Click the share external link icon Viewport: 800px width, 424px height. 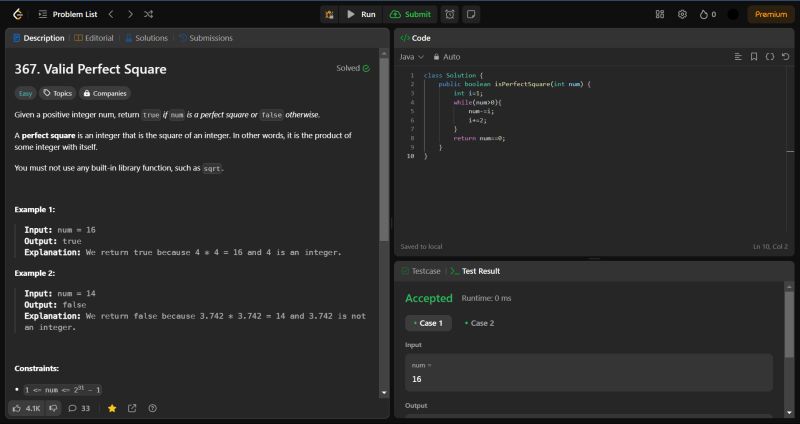click(132, 408)
